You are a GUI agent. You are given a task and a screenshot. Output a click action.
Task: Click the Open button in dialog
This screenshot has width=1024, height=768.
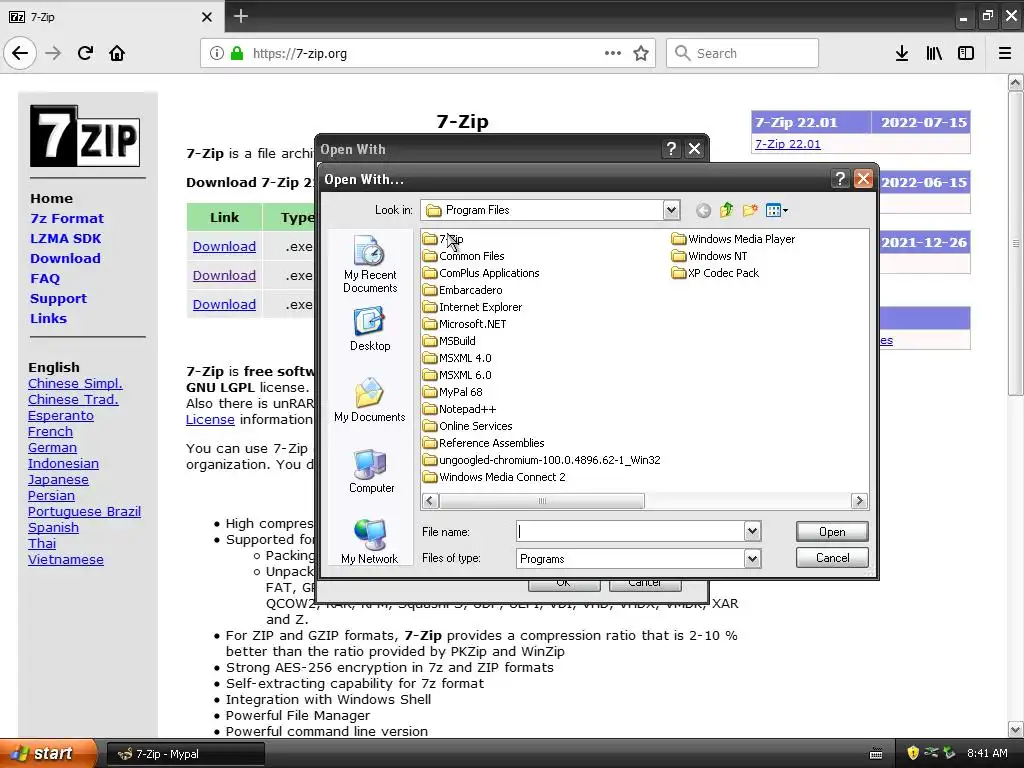click(832, 532)
